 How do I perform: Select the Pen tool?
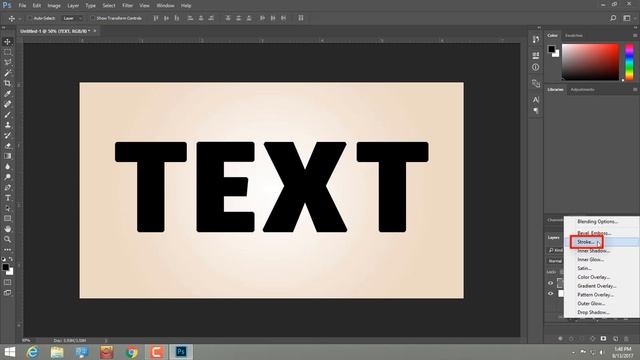(x=7, y=187)
